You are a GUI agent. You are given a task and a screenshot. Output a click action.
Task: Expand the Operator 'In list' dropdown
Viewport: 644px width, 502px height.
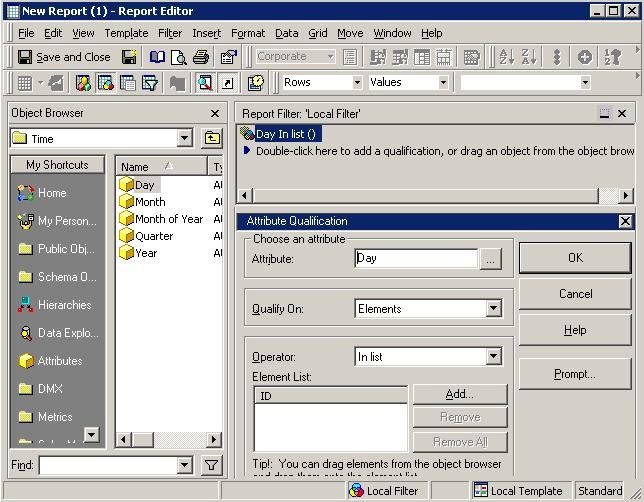tap(493, 357)
